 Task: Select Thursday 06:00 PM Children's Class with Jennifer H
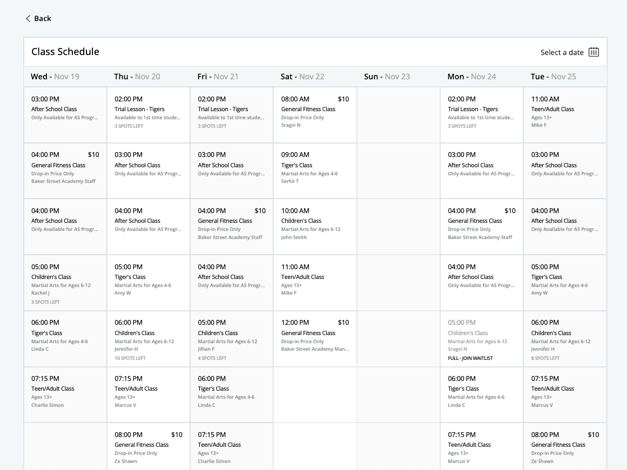[148, 339]
